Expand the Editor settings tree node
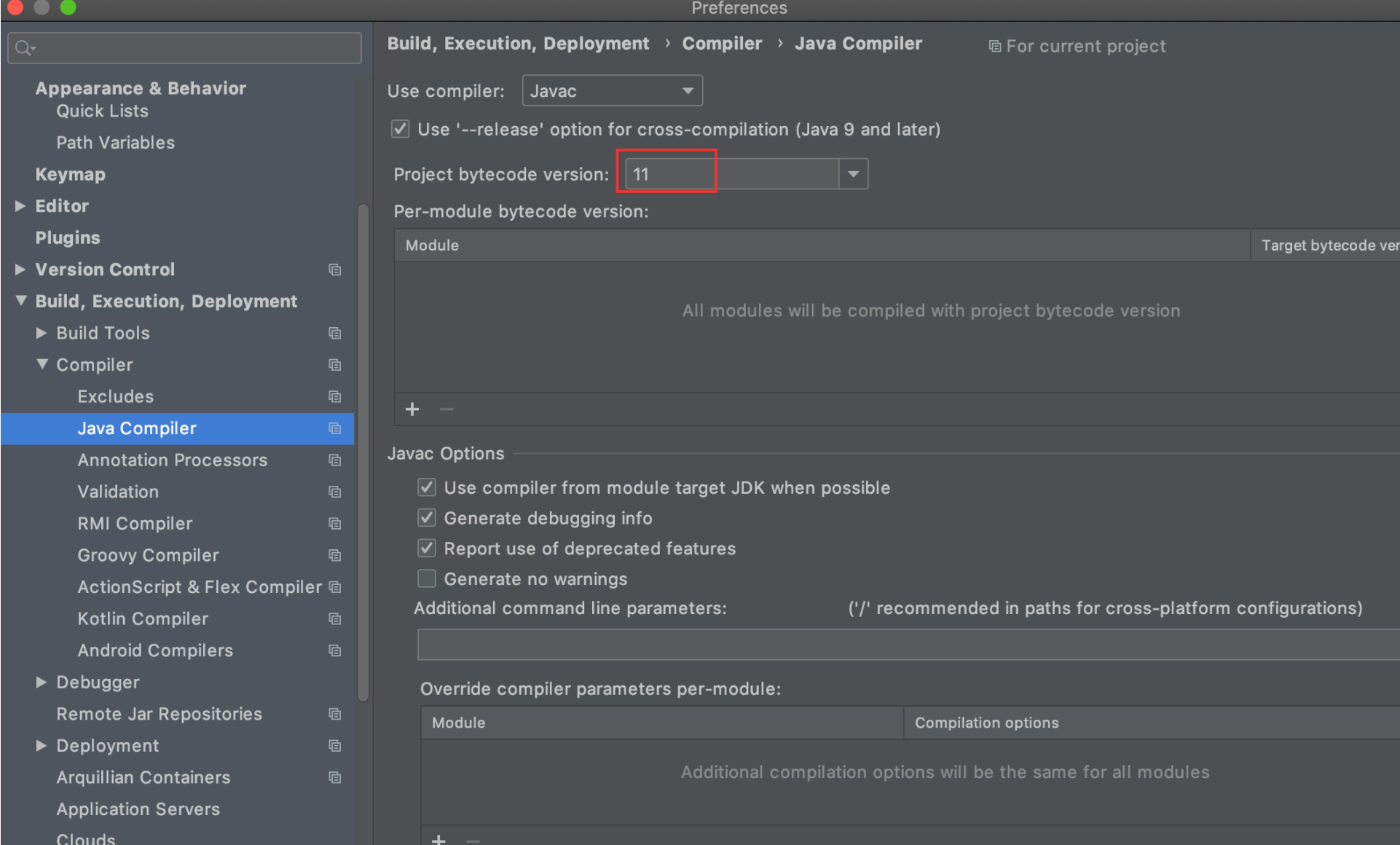The width and height of the screenshot is (1400, 845). click(20, 206)
